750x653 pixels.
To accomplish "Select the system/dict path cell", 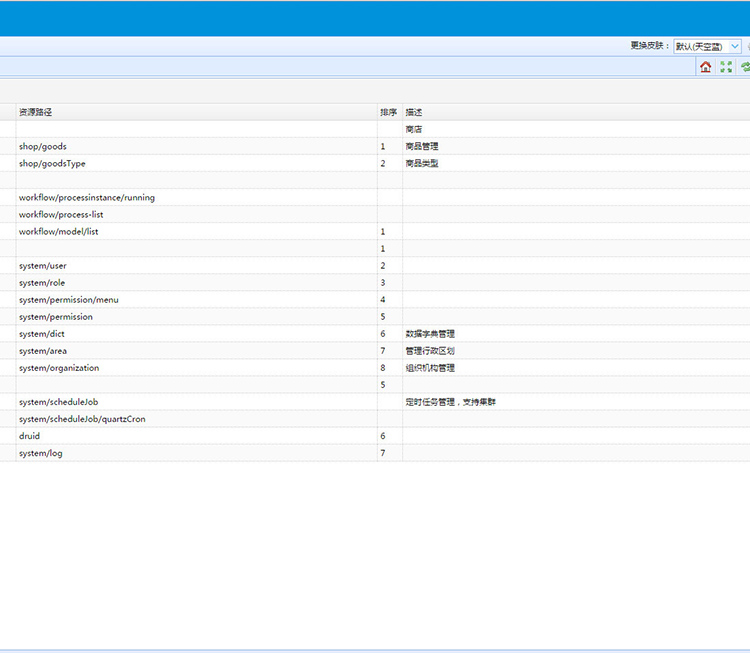I will (x=196, y=334).
